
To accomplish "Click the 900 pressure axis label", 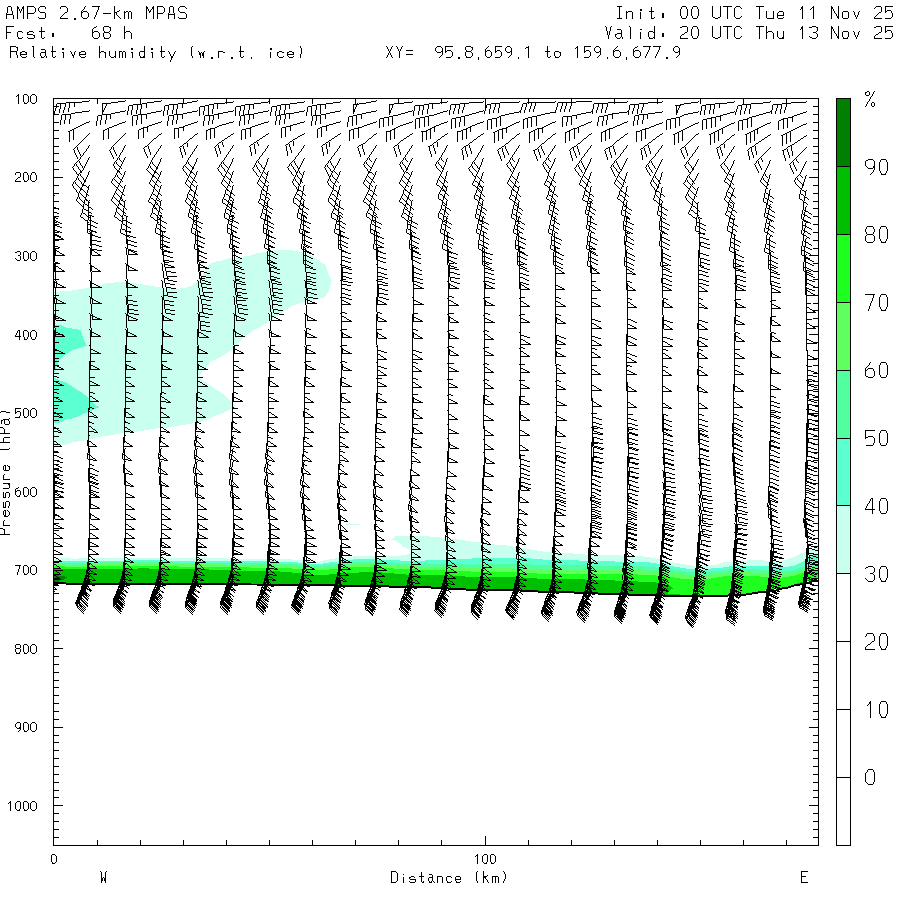I will 26,727.
